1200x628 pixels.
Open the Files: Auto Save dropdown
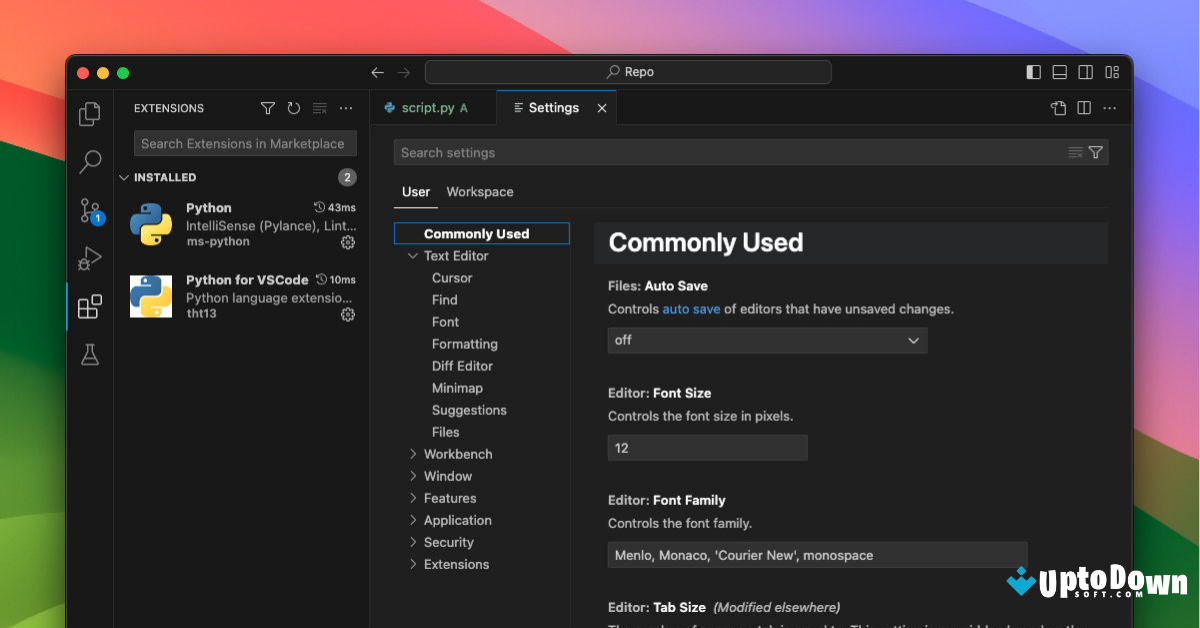[x=766, y=340]
